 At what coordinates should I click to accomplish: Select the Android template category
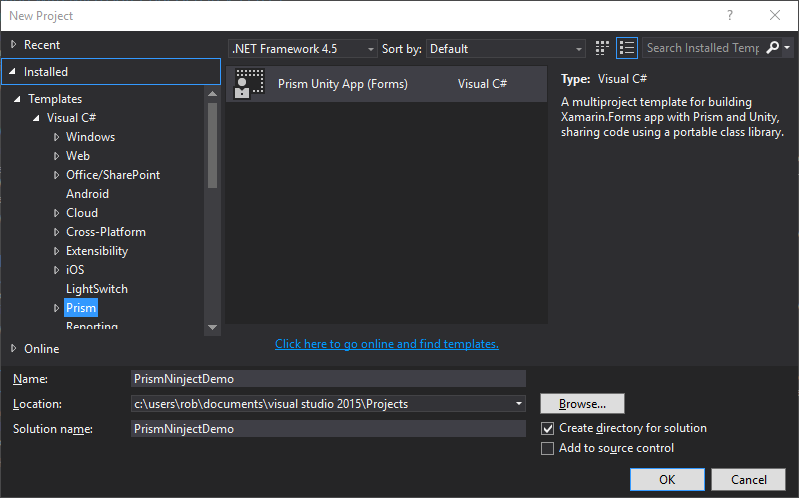pyautogui.click(x=87, y=194)
